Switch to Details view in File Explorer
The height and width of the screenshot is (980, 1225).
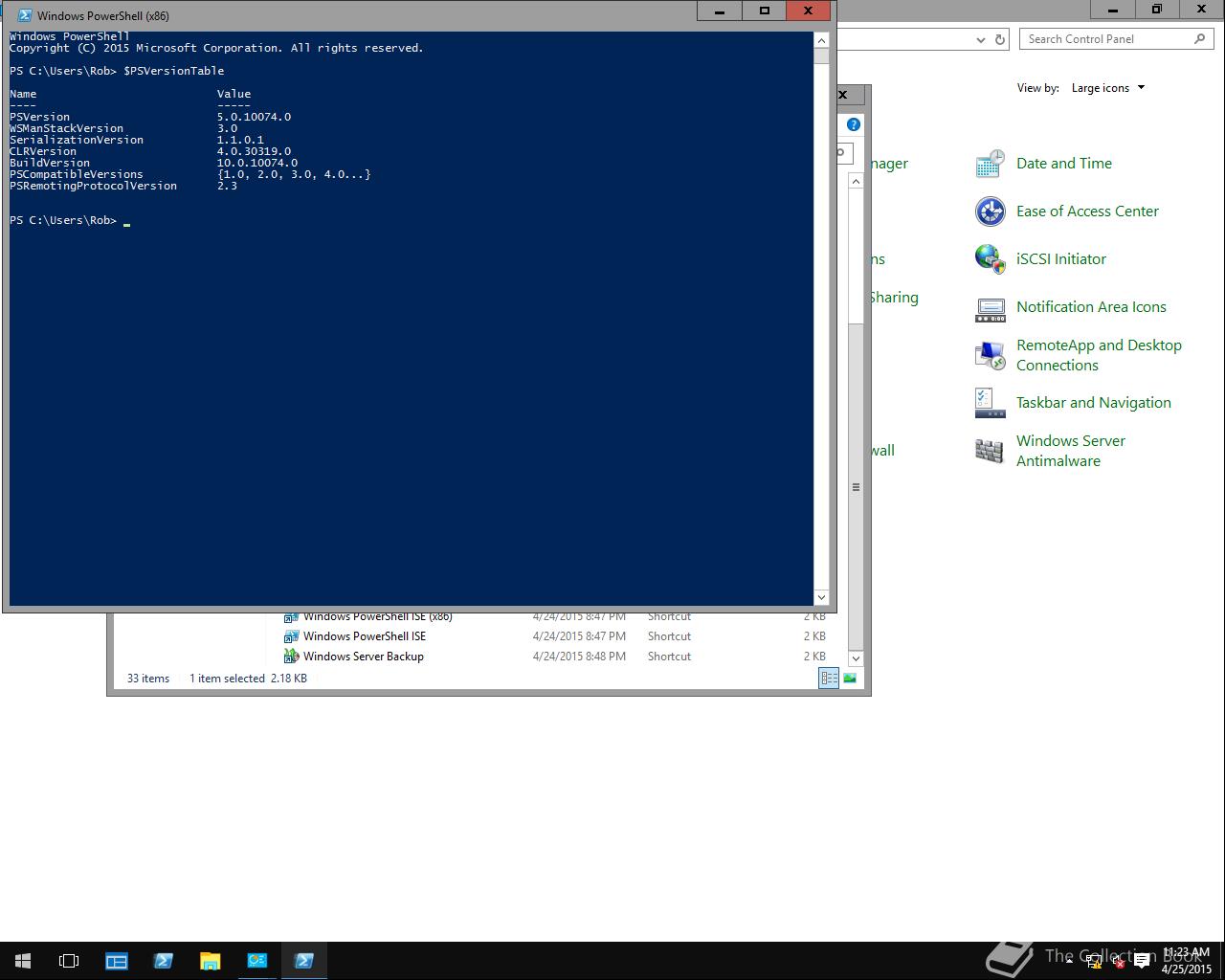(x=829, y=679)
